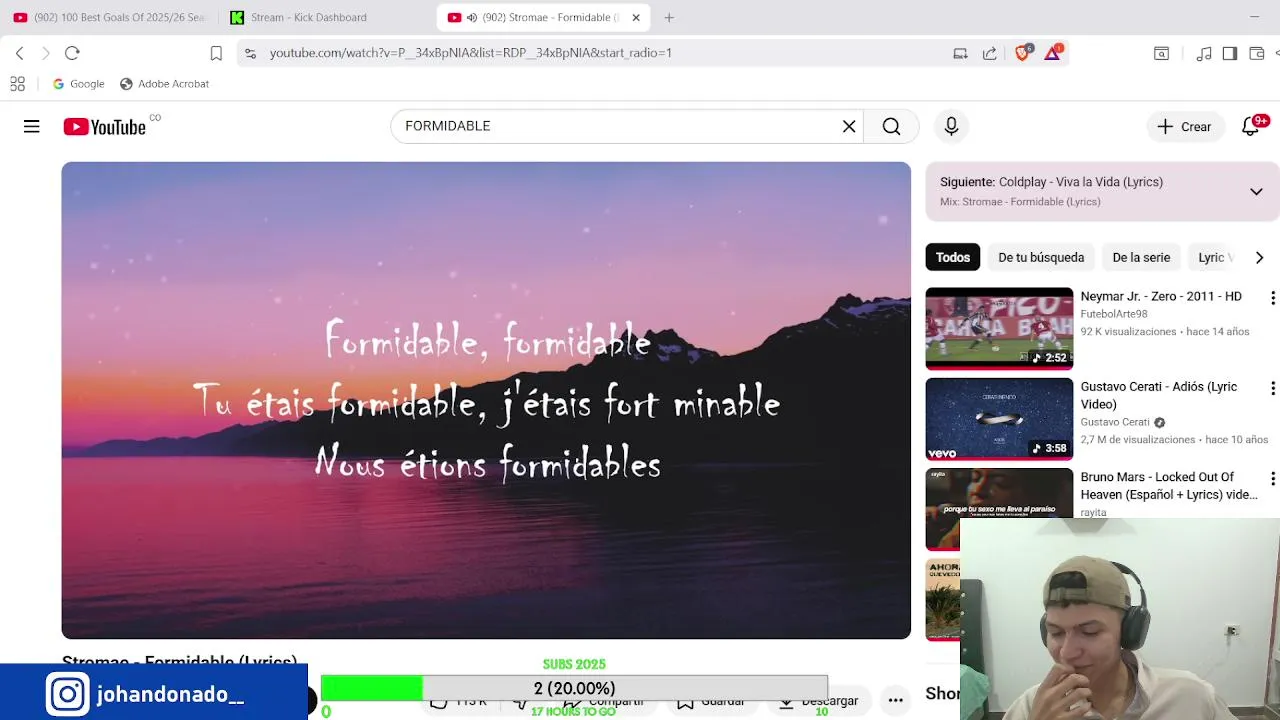
Task: Bookmark this page in the address bar
Action: point(216,53)
